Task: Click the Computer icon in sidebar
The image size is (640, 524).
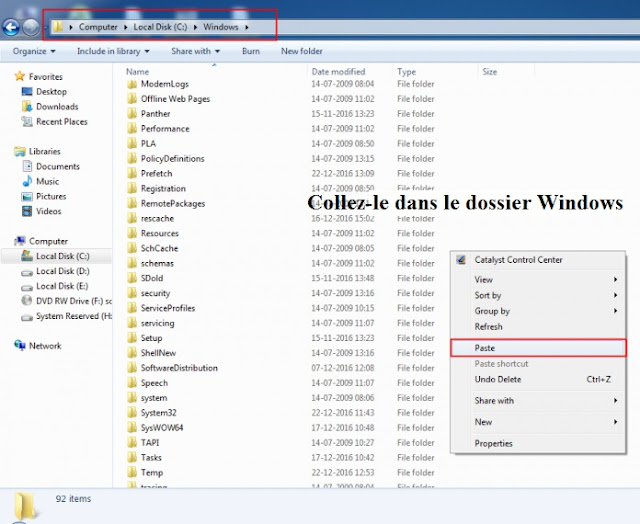Action: [20, 241]
